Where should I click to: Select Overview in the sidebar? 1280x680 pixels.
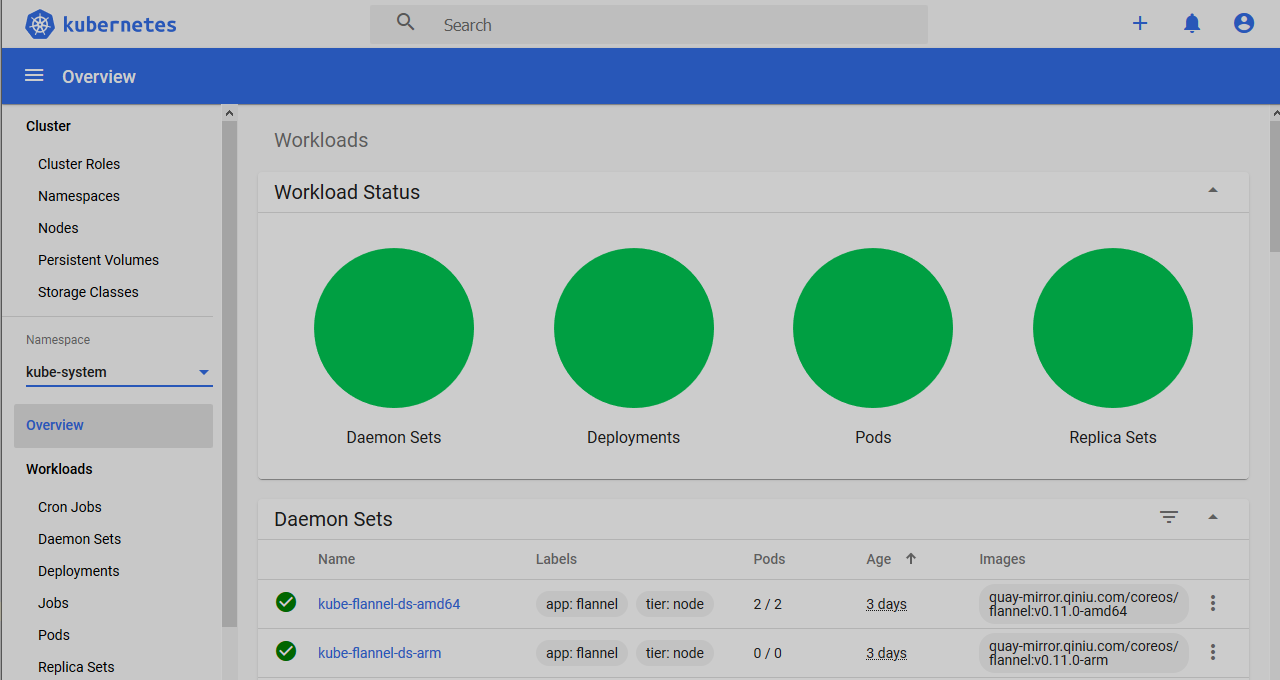point(113,425)
